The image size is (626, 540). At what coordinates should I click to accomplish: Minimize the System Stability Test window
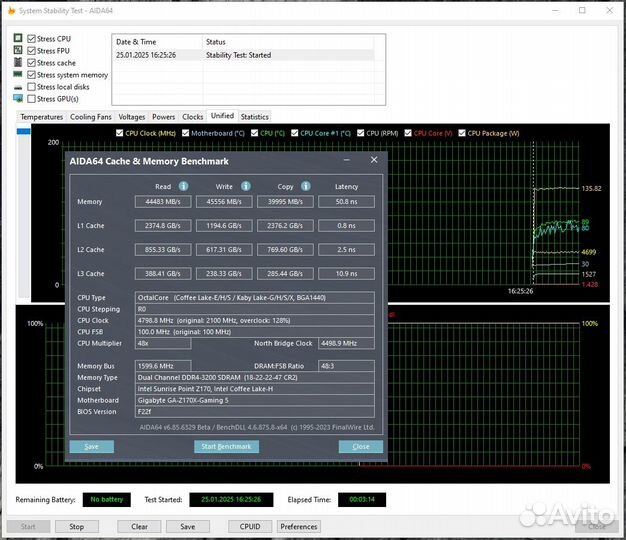click(555, 11)
